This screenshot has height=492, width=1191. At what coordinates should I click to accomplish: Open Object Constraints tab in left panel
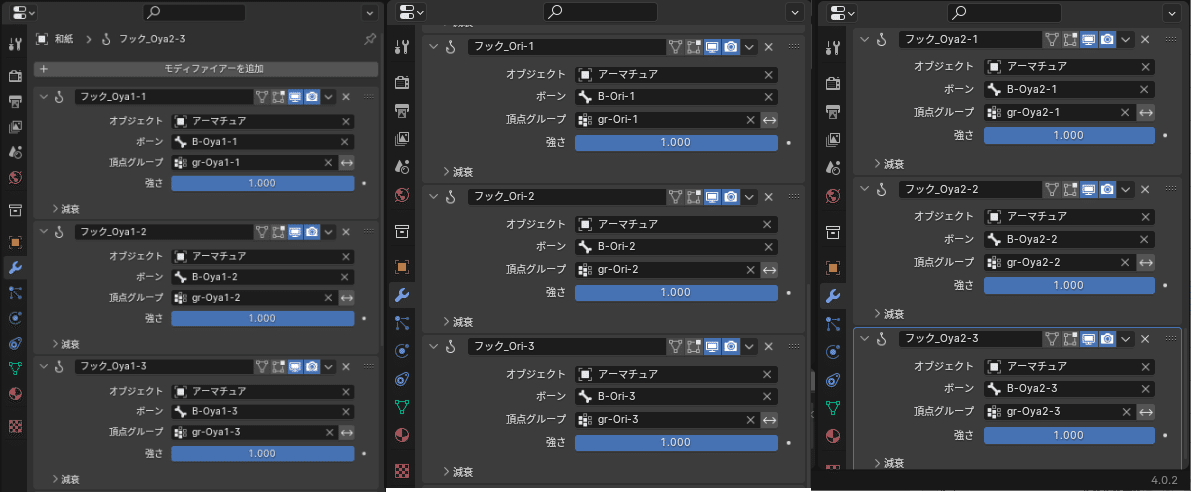15,343
